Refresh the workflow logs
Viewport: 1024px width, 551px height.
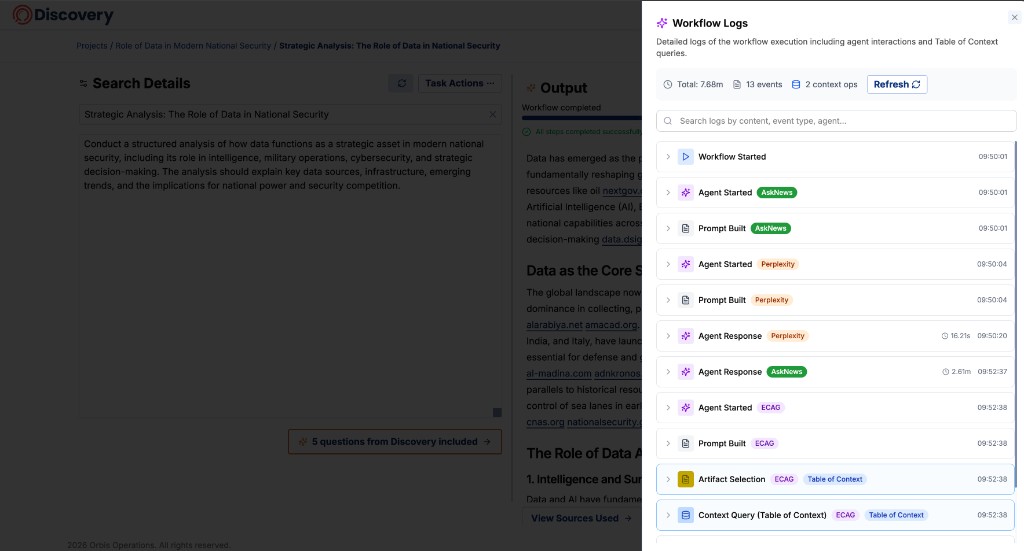tap(897, 84)
